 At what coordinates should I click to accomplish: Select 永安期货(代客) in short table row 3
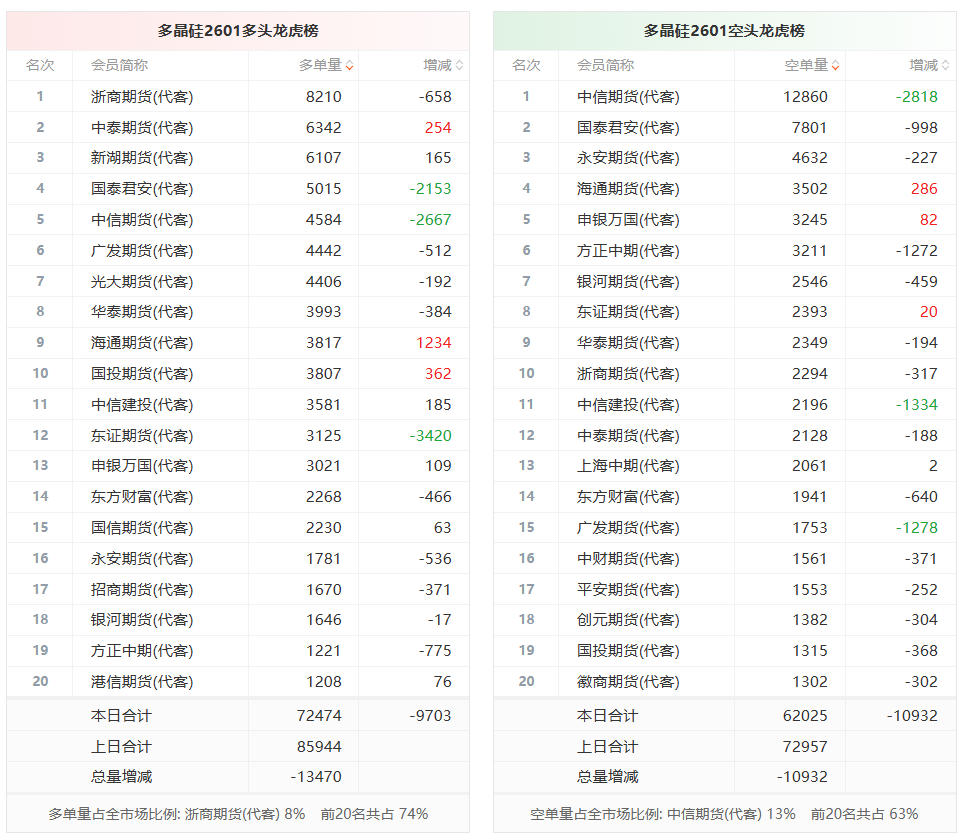click(x=628, y=158)
